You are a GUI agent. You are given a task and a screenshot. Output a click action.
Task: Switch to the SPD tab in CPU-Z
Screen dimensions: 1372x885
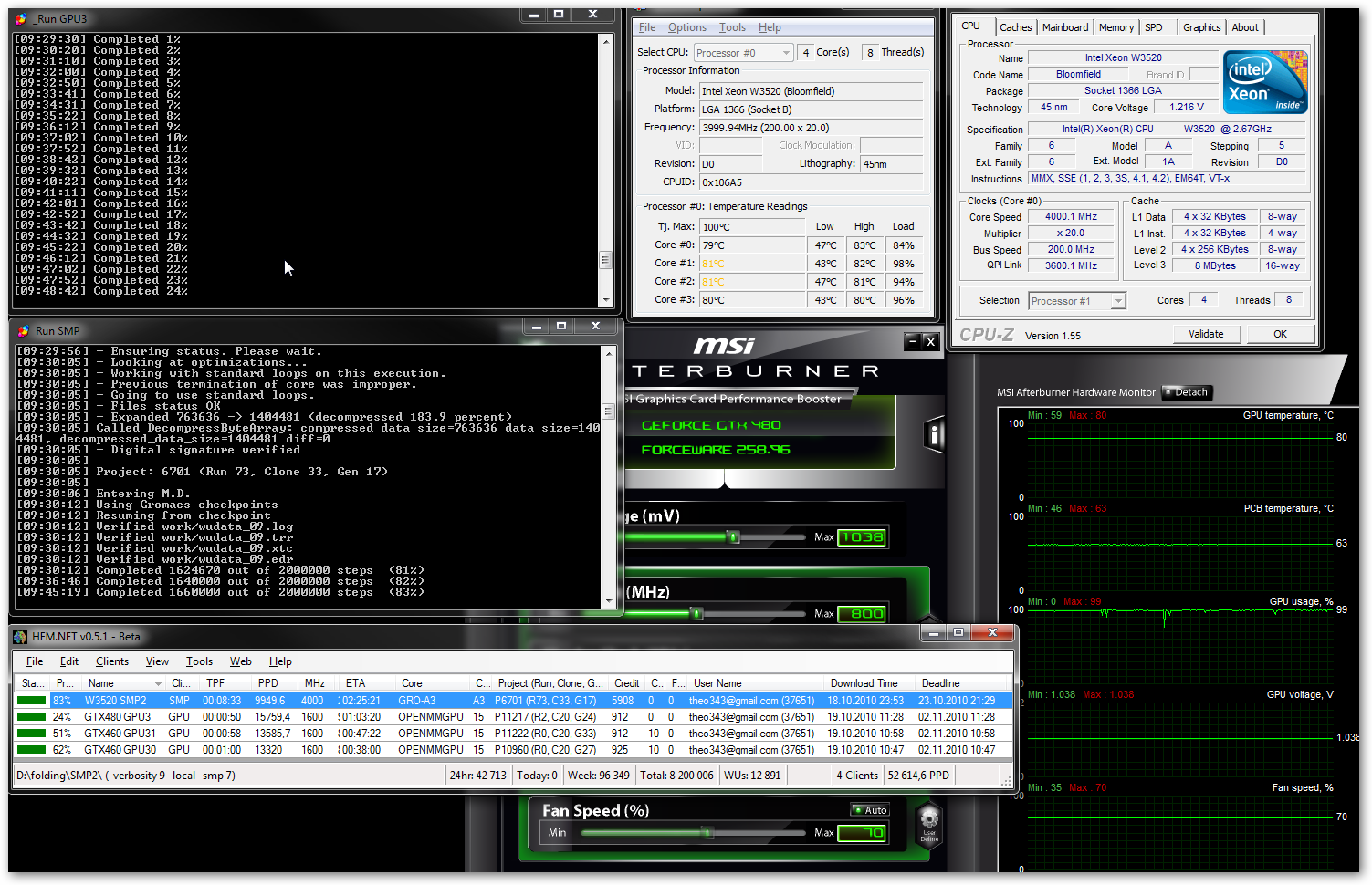point(1154,27)
